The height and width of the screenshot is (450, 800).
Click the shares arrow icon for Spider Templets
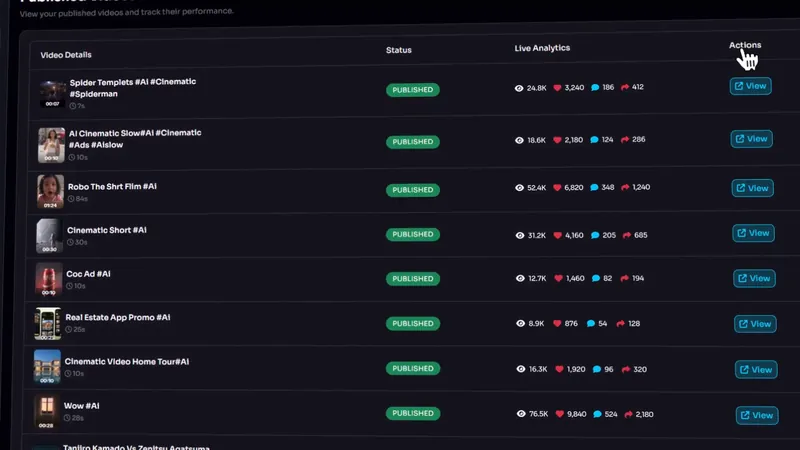pos(625,87)
